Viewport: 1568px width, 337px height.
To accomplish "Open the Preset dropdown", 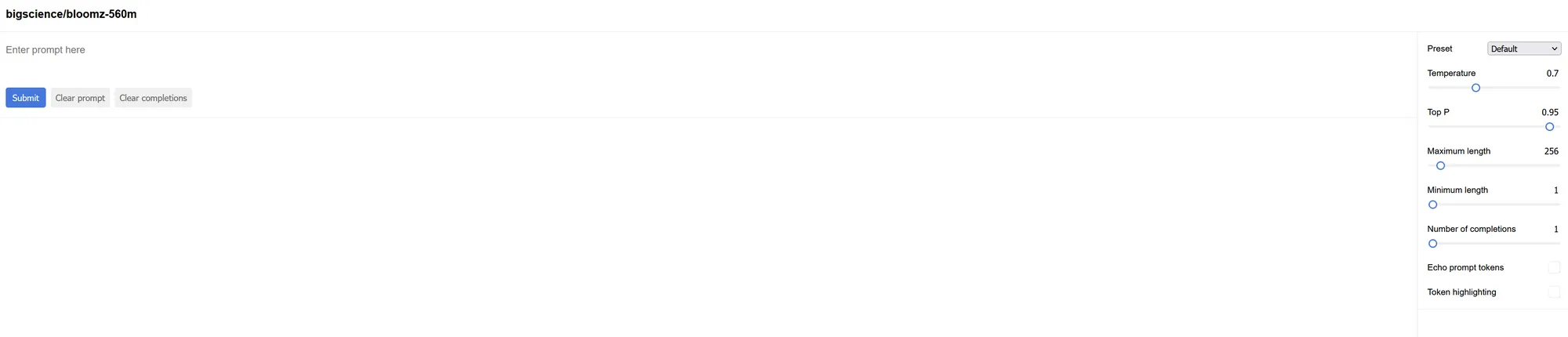I will pyautogui.click(x=1524, y=49).
